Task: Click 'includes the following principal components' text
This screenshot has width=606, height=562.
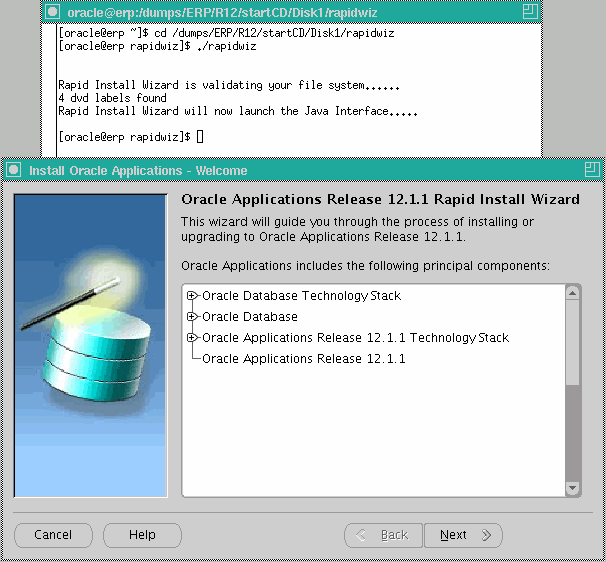Action: pos(365,266)
